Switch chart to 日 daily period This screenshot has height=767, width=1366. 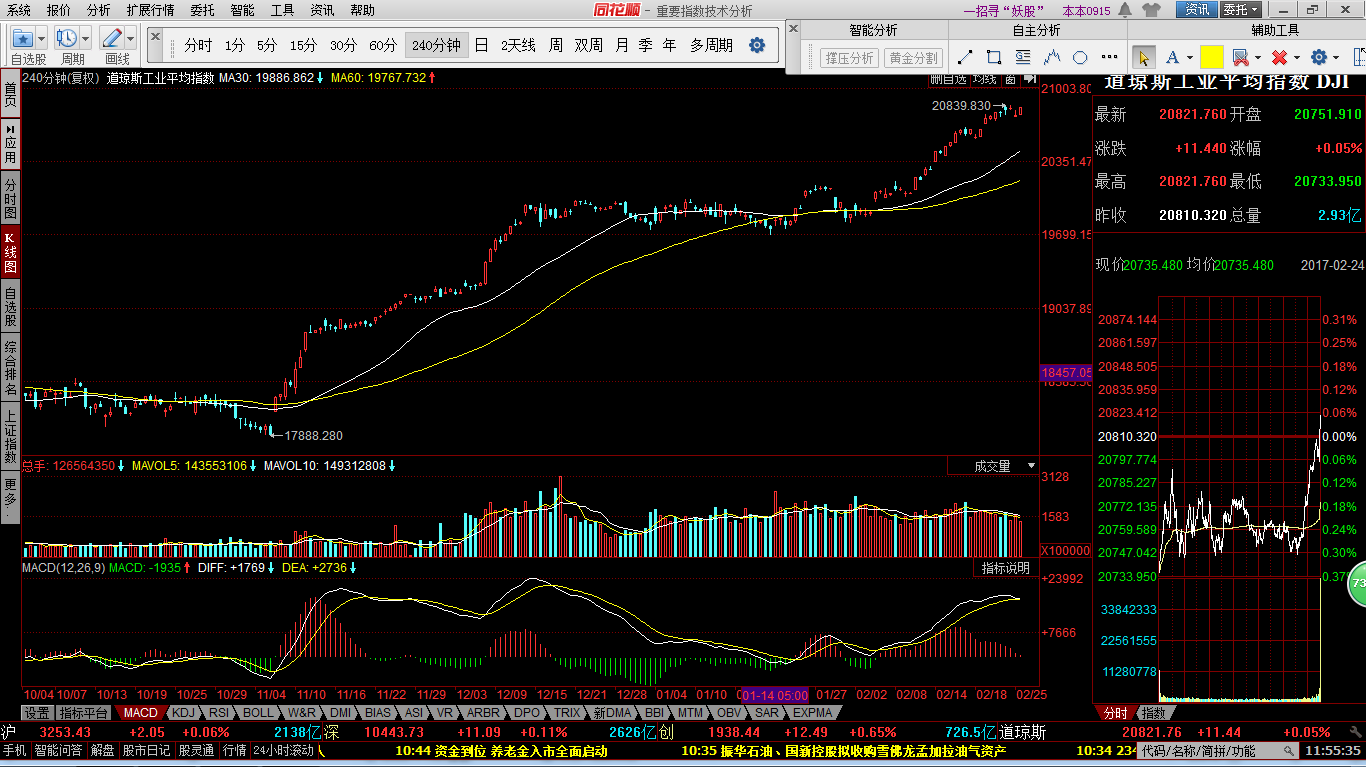(x=481, y=45)
